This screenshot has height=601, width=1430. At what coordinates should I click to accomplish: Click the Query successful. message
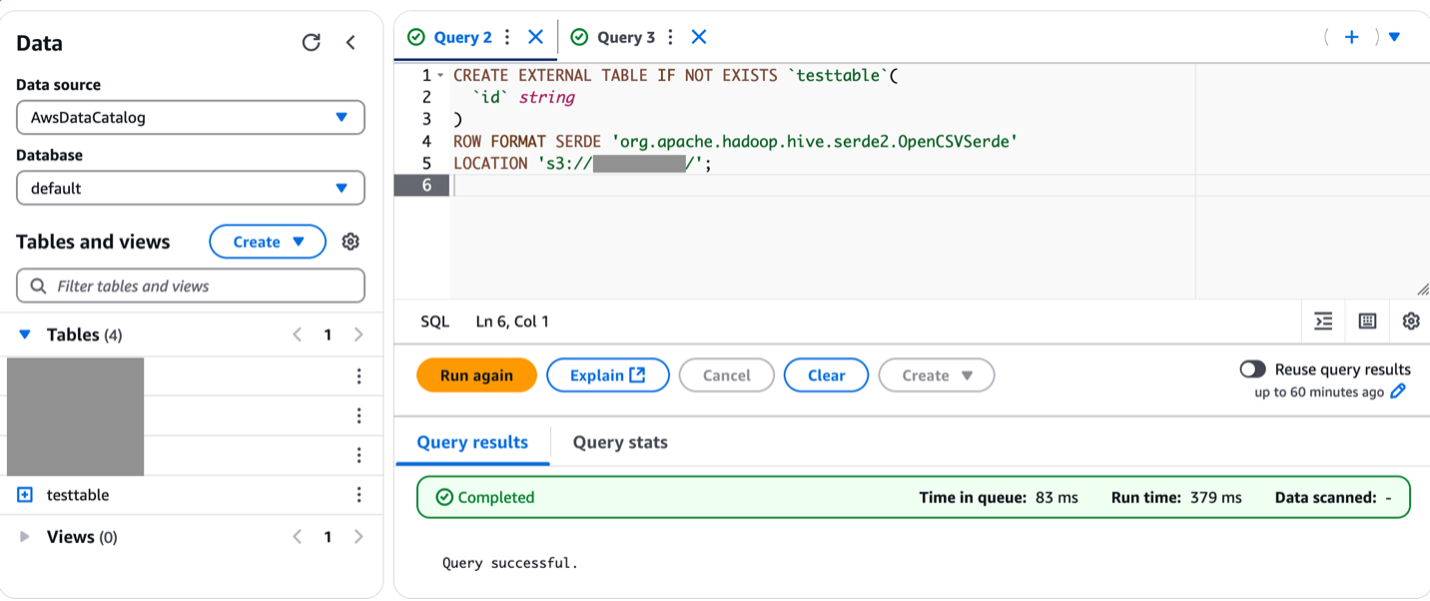pyautogui.click(x=510, y=563)
